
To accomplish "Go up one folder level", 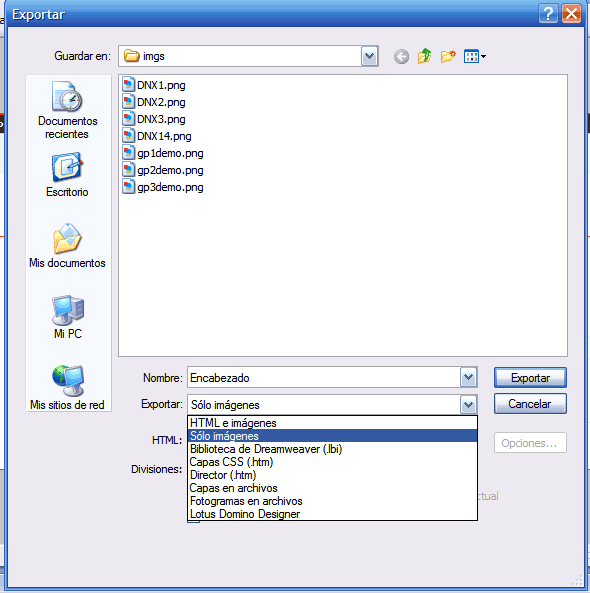I will click(x=424, y=56).
